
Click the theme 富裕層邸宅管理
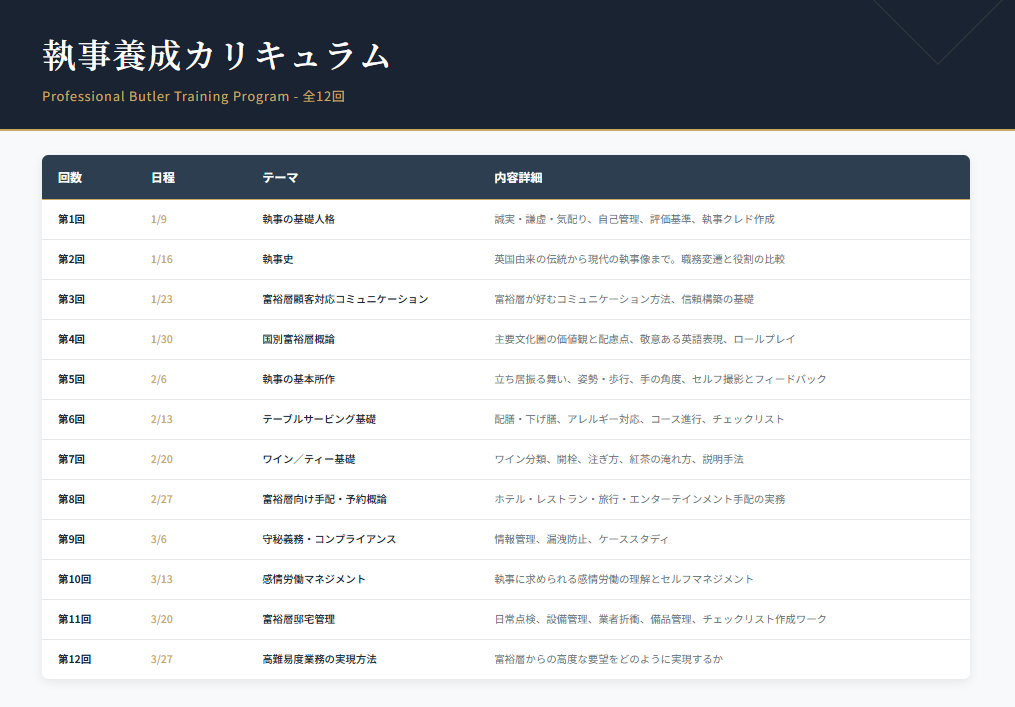[298, 620]
